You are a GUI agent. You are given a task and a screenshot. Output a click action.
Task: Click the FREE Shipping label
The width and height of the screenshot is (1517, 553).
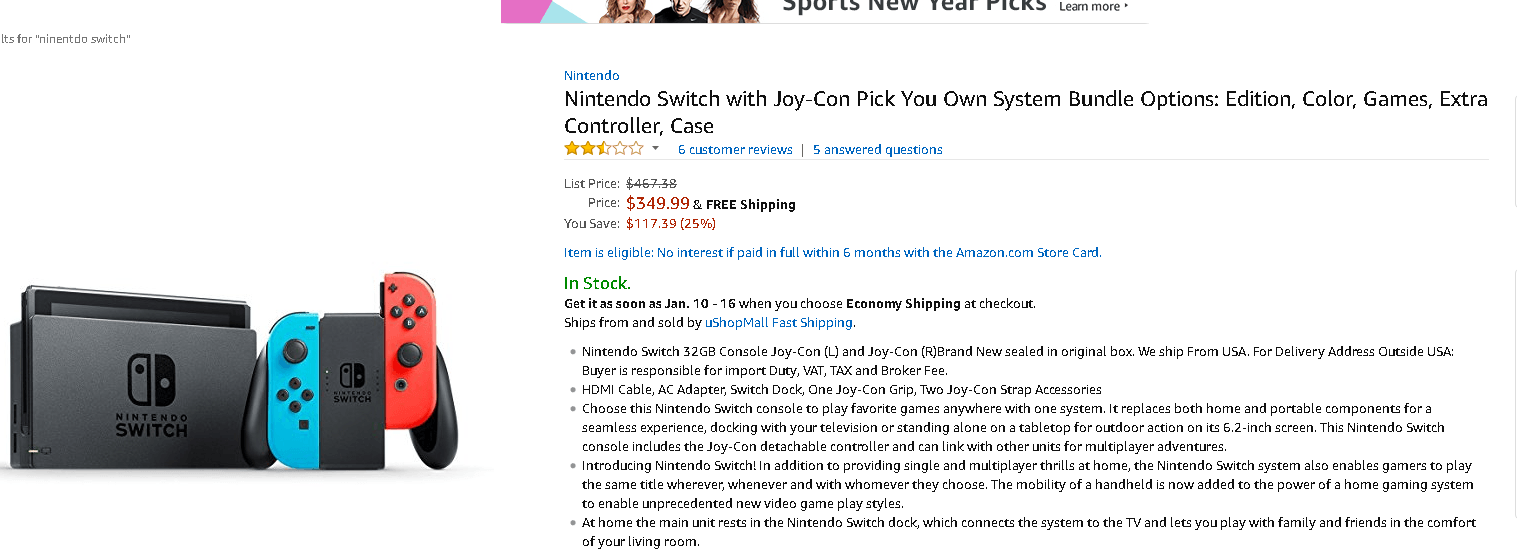(750, 204)
